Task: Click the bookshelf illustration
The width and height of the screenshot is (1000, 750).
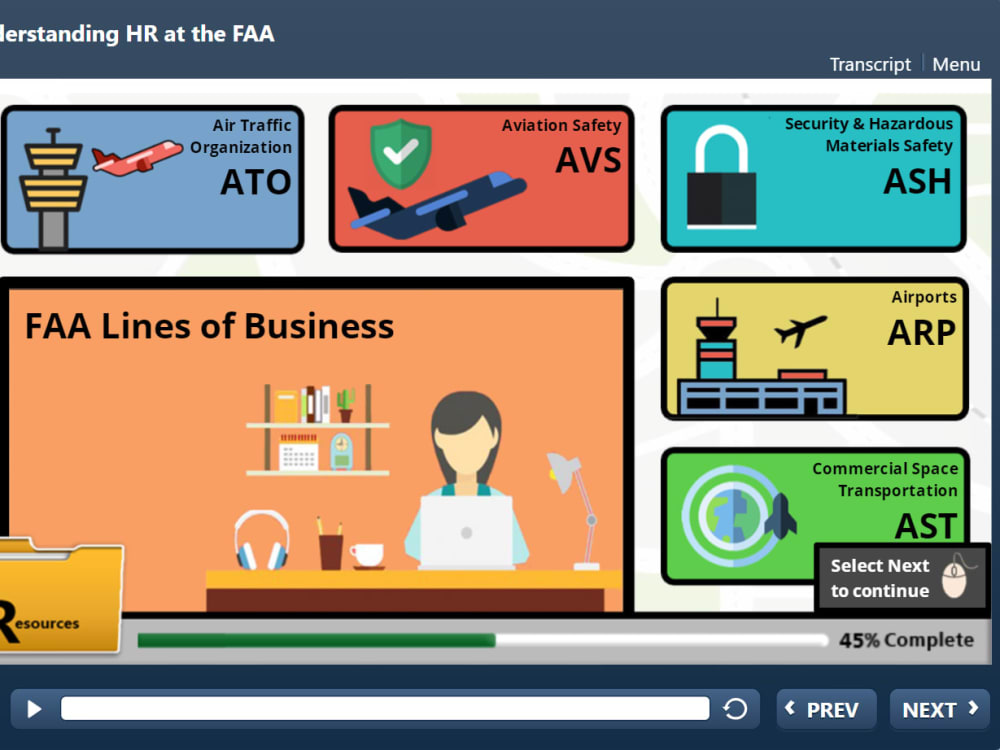Action: point(318,430)
